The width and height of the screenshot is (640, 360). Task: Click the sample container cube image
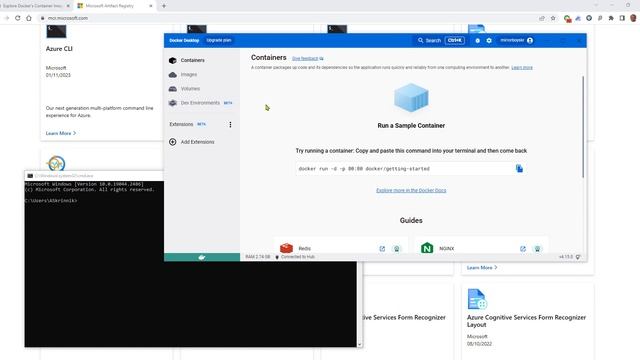[411, 98]
